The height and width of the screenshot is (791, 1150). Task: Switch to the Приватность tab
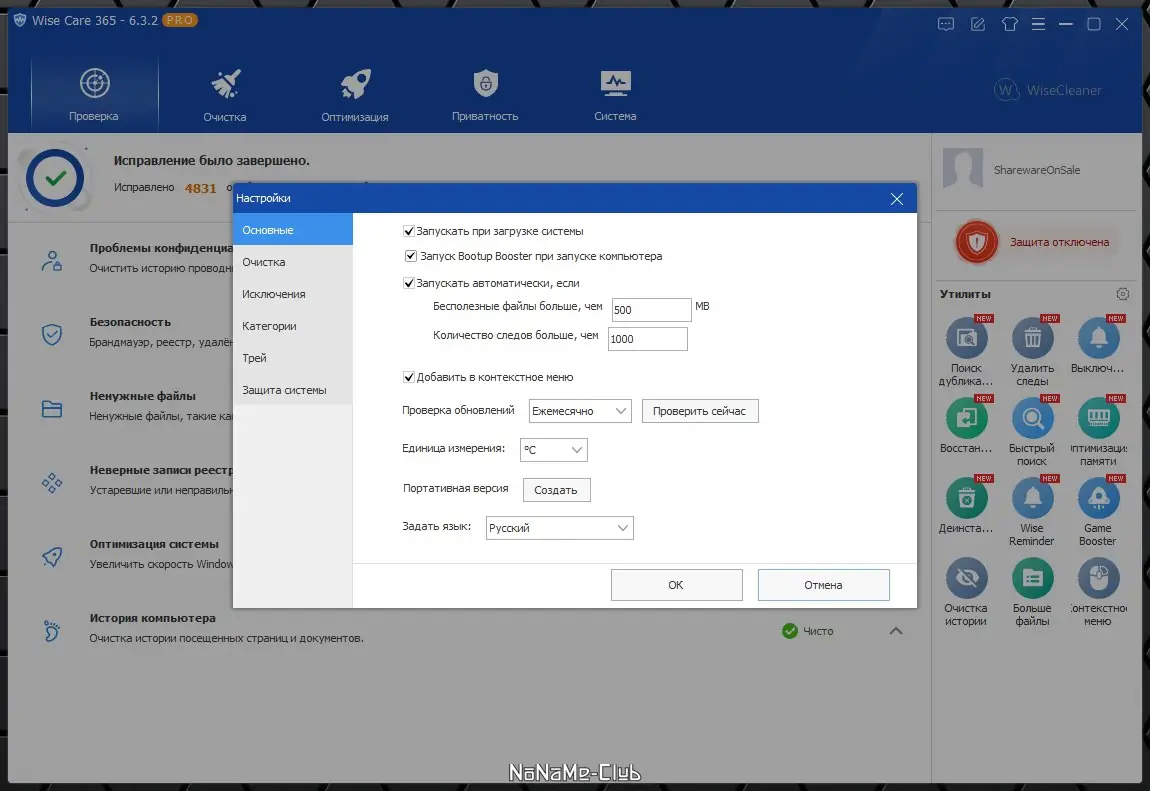[x=485, y=92]
